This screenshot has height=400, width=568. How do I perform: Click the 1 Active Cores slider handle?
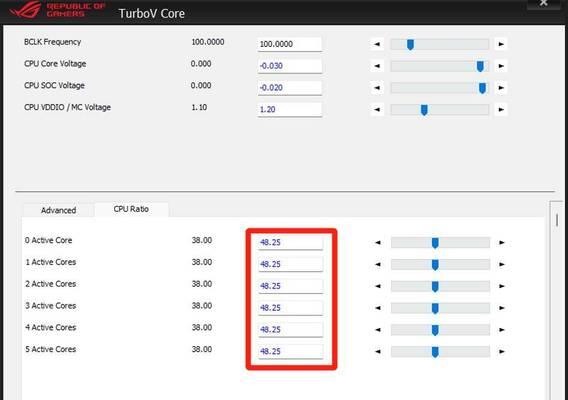[435, 264]
